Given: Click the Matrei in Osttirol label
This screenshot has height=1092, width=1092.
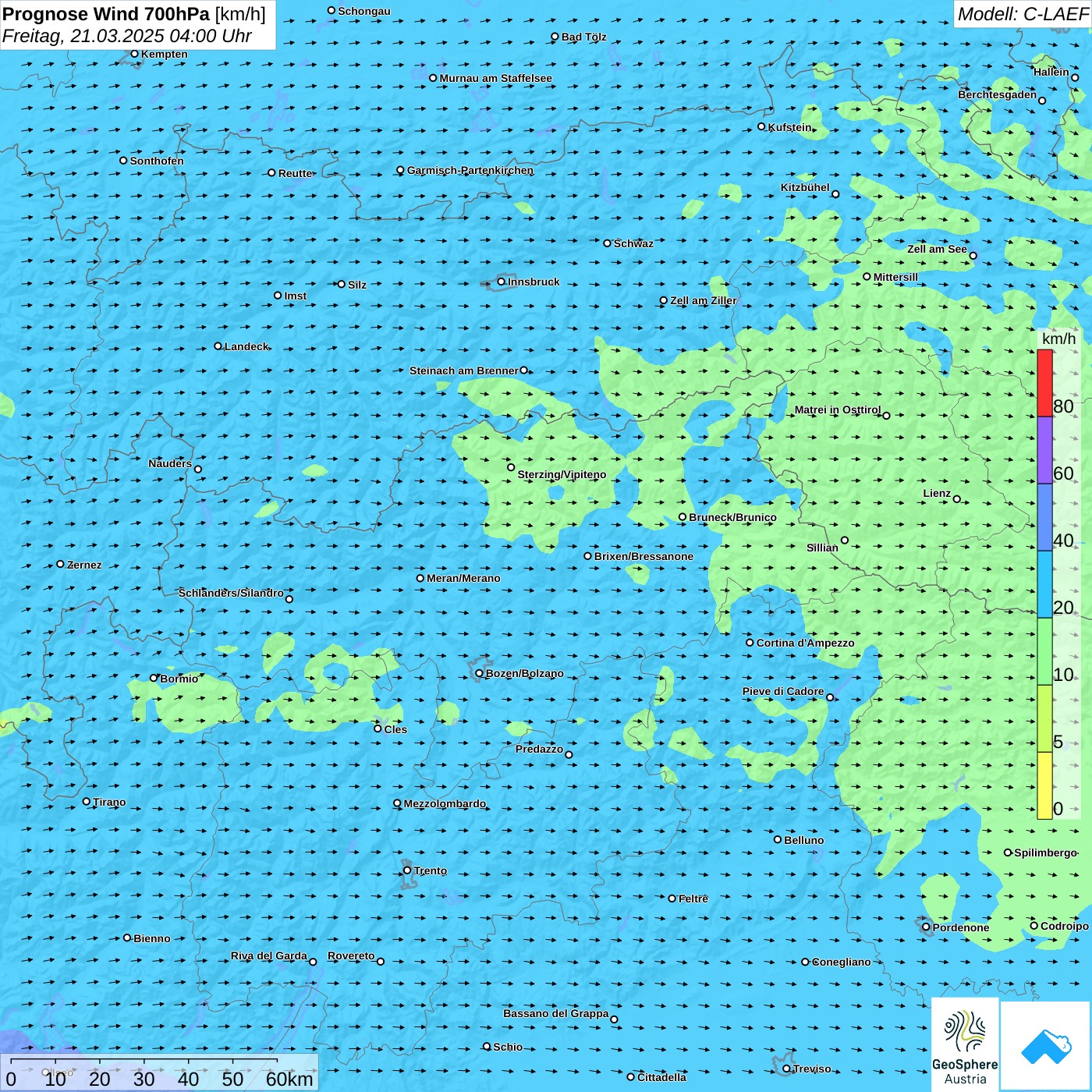Looking at the screenshot, I should pyautogui.click(x=838, y=409).
